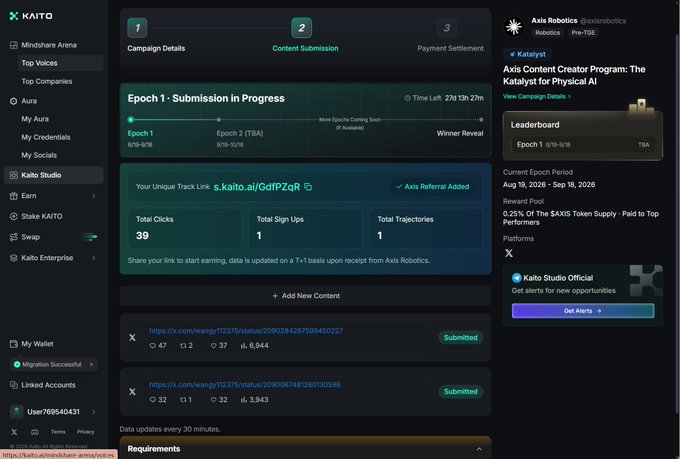Click the plus icon in Add New Content
This screenshot has width=680, height=459.
pos(275,296)
